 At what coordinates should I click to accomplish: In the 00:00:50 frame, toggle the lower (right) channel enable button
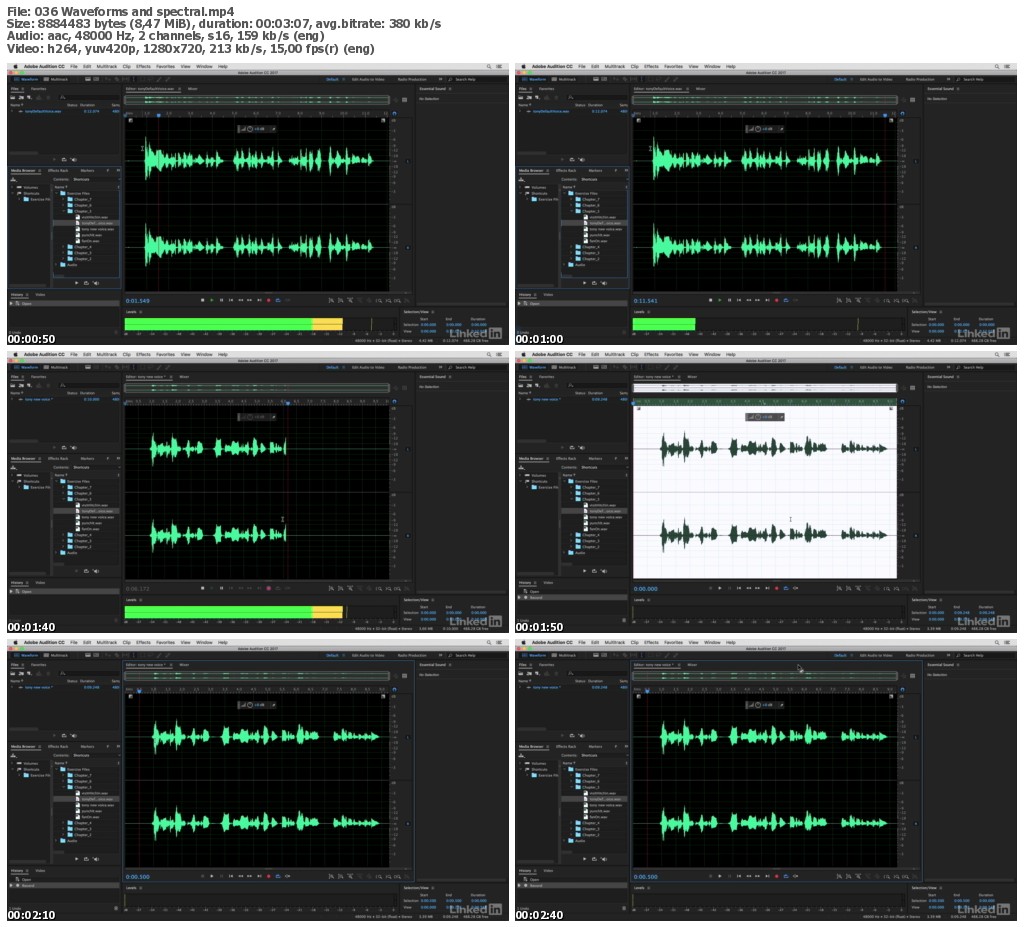[408, 248]
